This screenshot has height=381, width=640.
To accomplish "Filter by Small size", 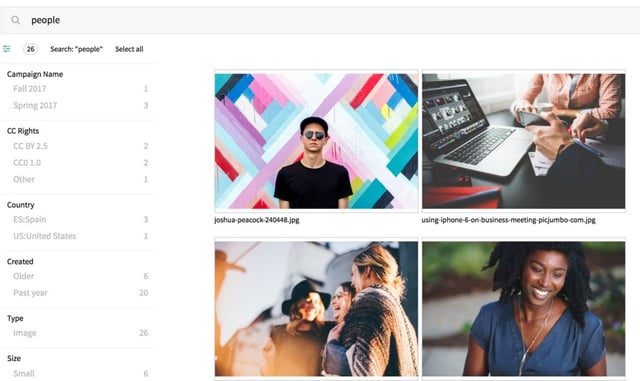I will tap(78, 373).
